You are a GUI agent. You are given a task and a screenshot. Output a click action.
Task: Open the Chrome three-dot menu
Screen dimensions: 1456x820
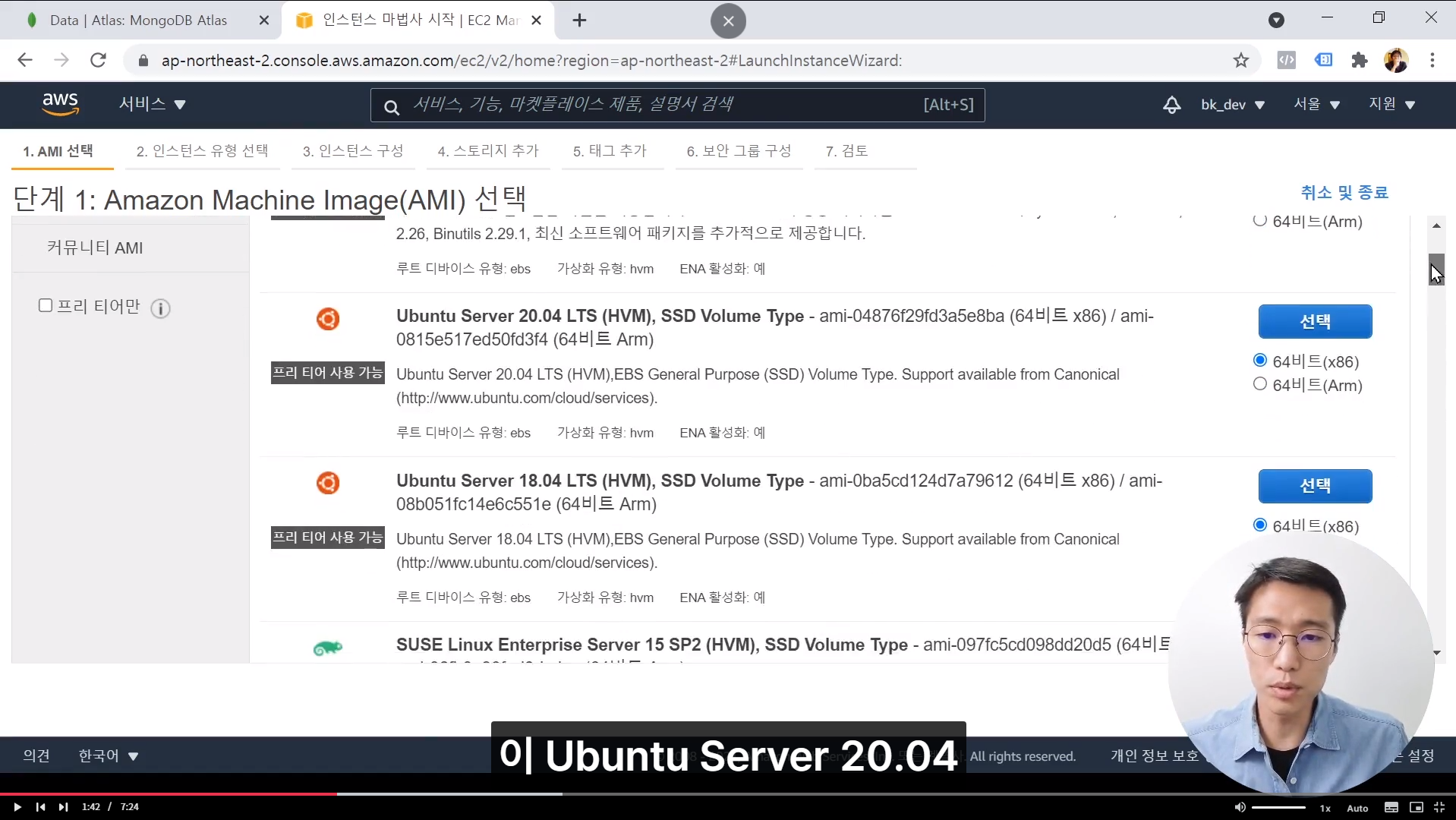click(1432, 61)
